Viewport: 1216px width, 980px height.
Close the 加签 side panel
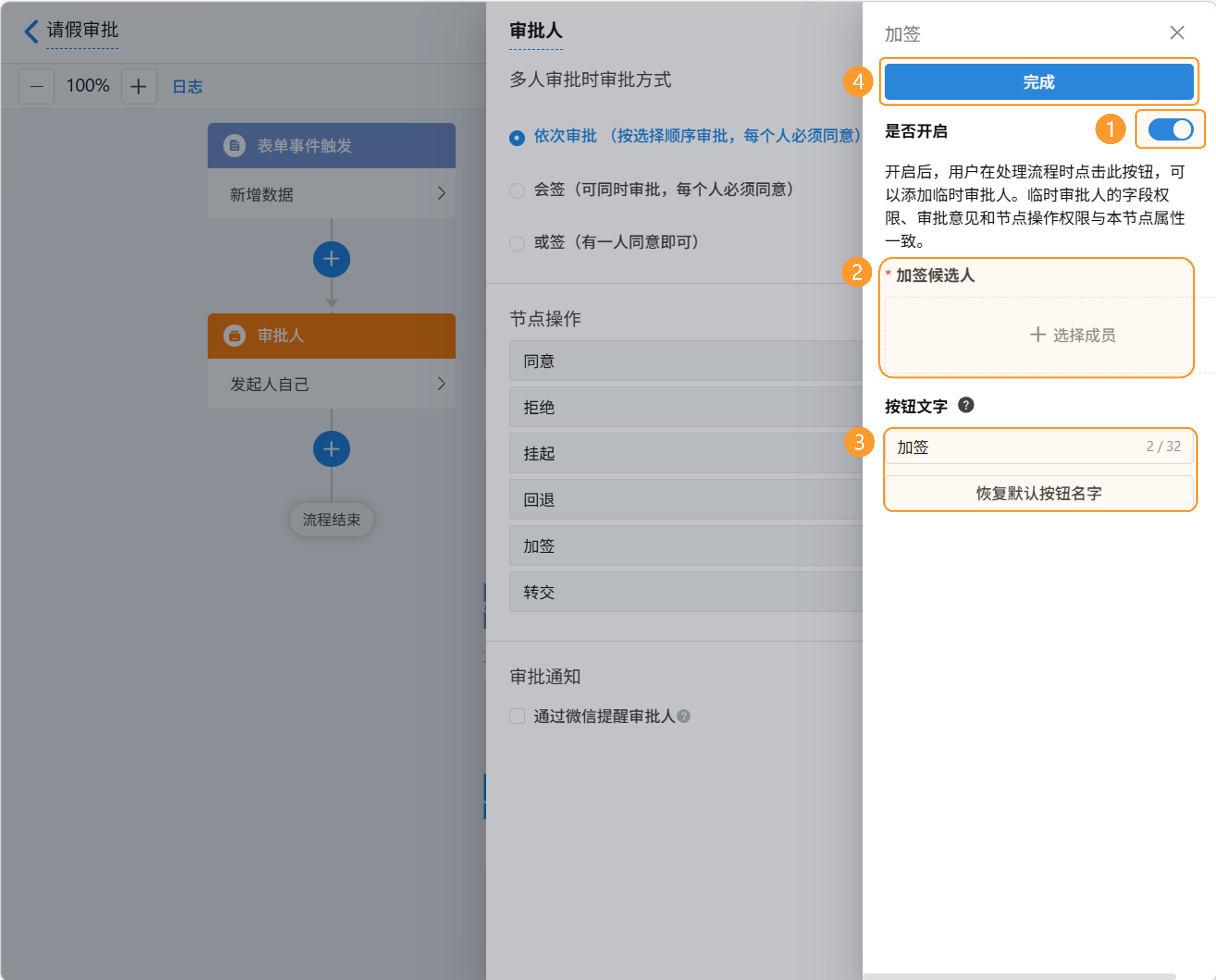pos(1177,33)
